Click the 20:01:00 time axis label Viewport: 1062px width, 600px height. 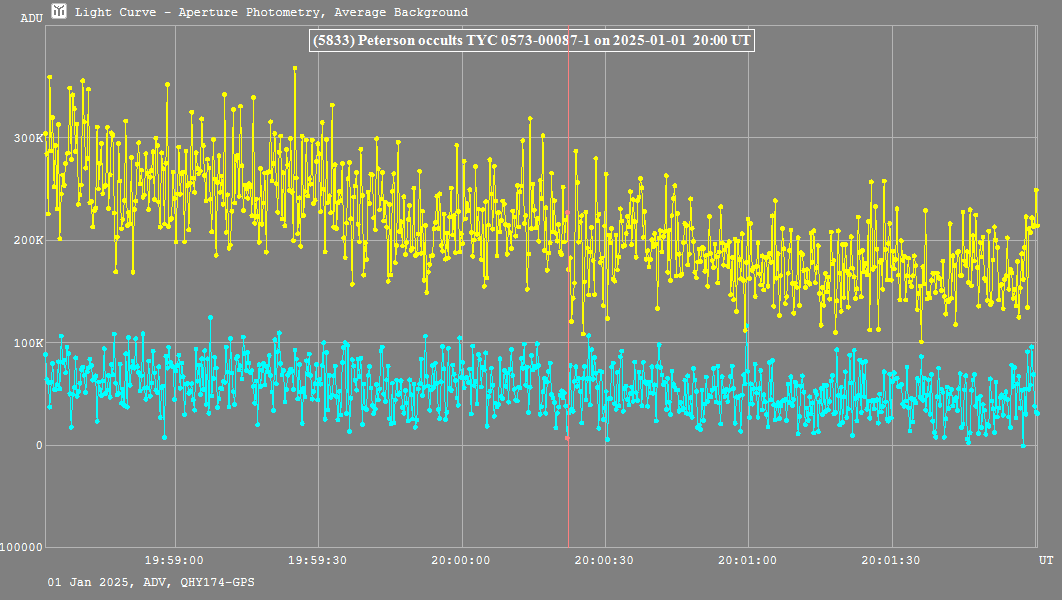747,561
